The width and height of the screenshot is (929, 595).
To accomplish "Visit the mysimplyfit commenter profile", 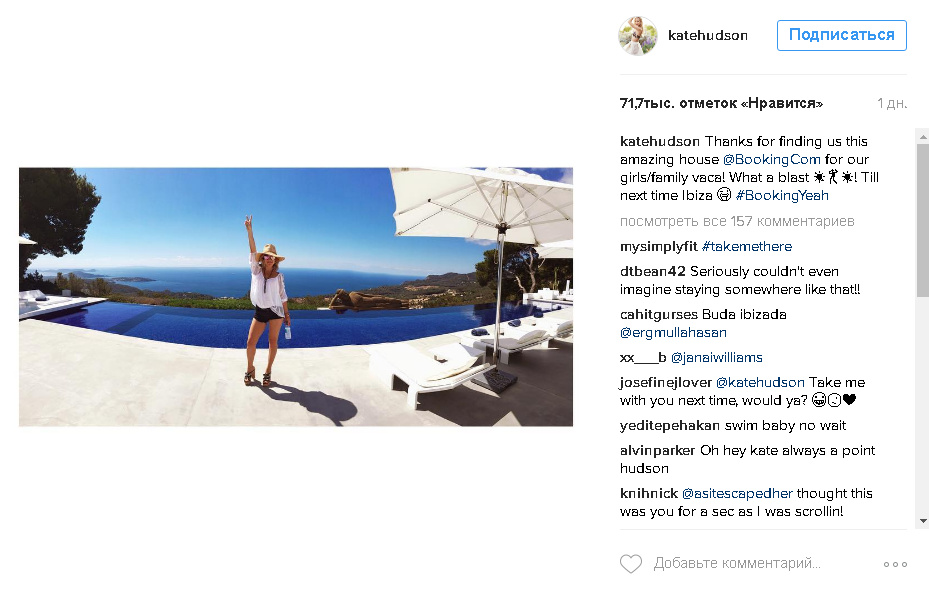I will tap(659, 247).
